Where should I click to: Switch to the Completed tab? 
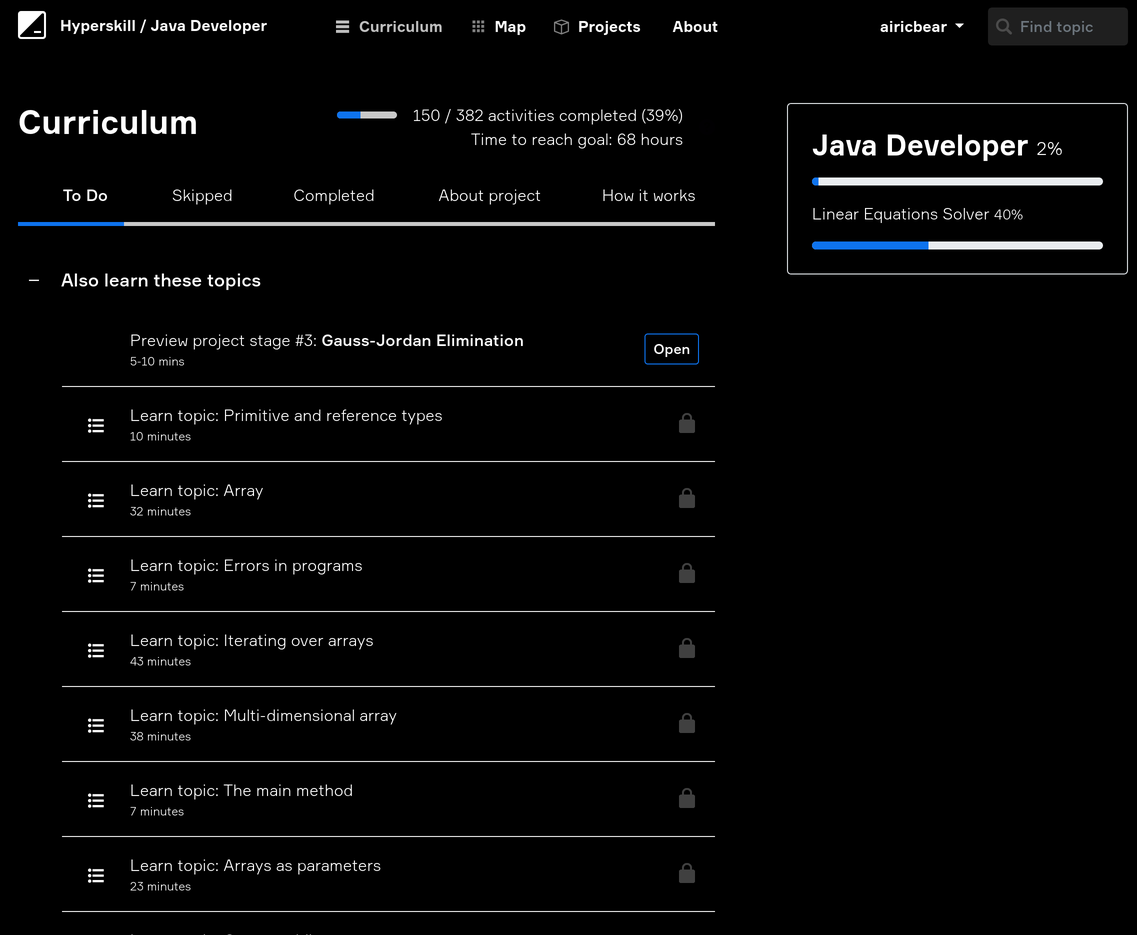pos(334,196)
